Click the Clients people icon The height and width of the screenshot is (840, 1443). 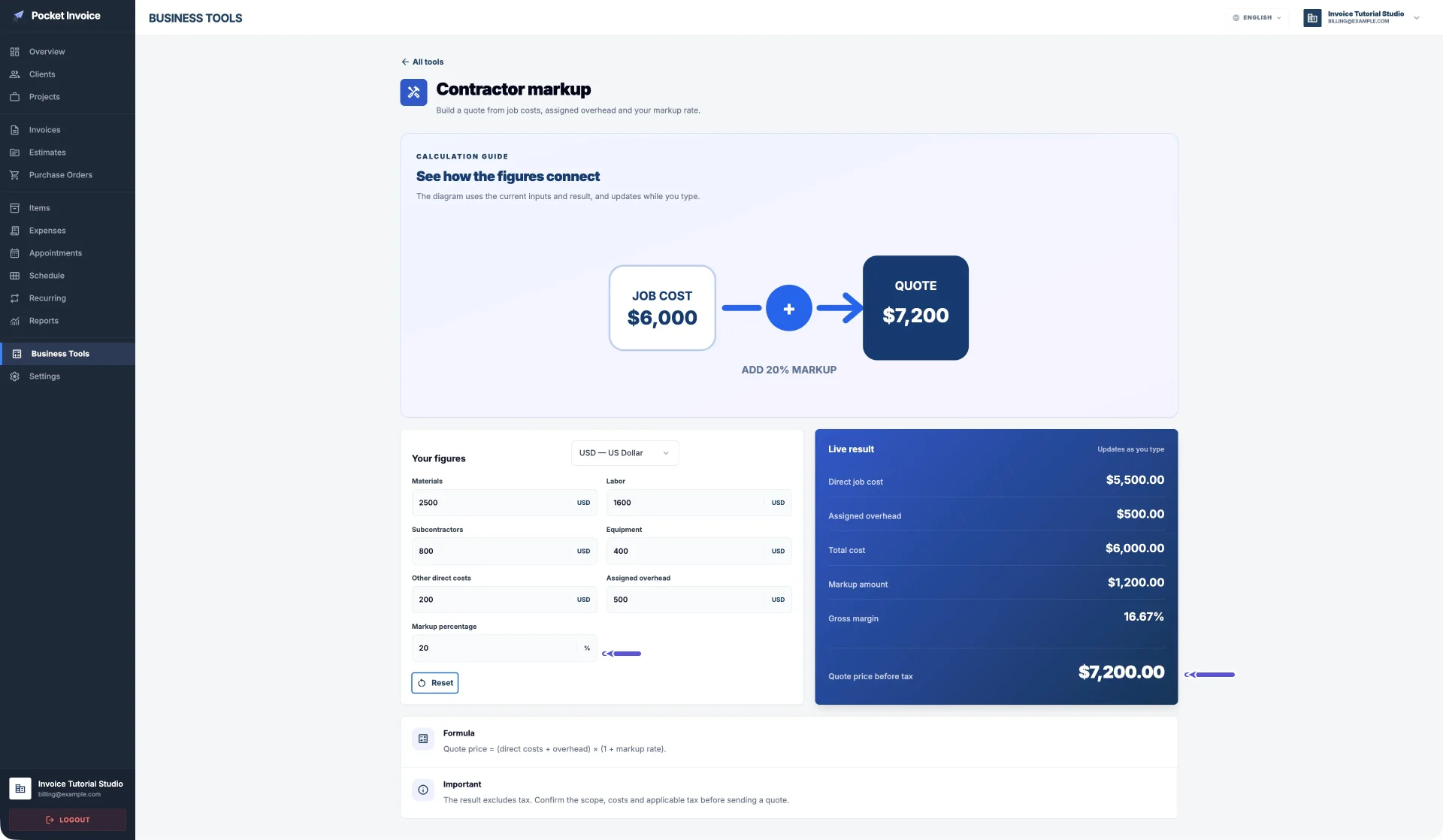tap(14, 74)
